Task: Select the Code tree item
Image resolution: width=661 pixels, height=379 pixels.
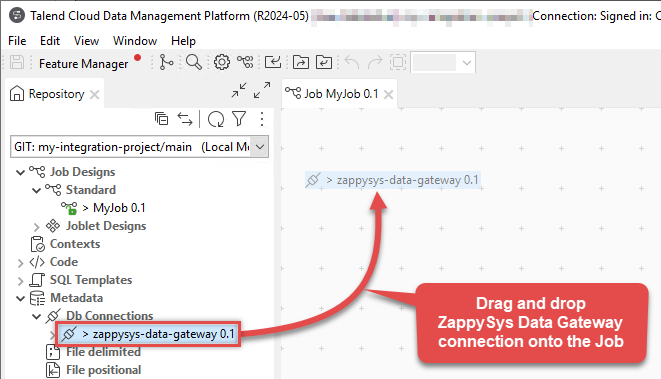Action: click(64, 262)
